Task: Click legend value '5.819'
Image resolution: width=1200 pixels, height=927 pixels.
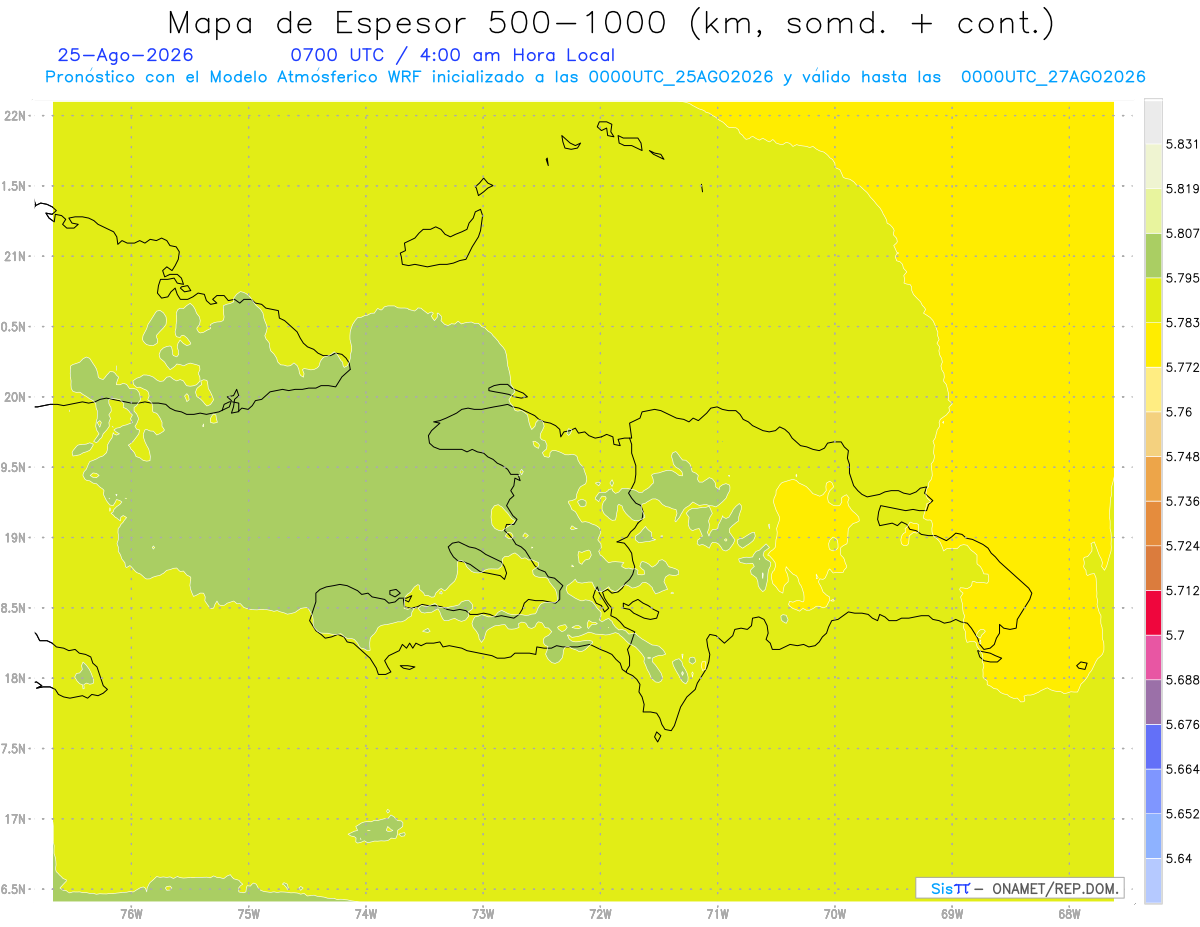Action: tap(1182, 189)
